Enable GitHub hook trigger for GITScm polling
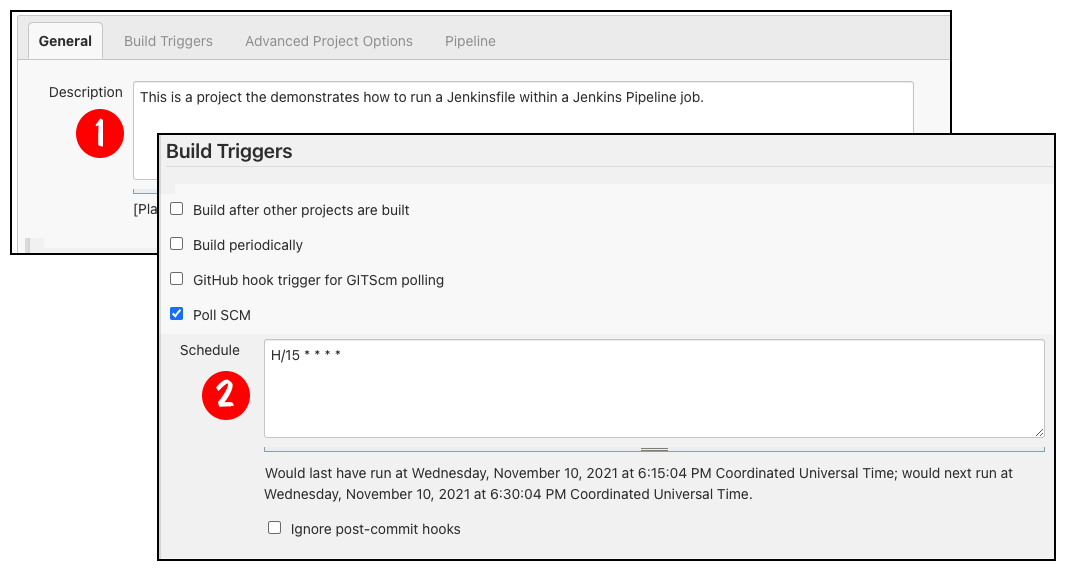The height and width of the screenshot is (569, 1068). point(177,279)
